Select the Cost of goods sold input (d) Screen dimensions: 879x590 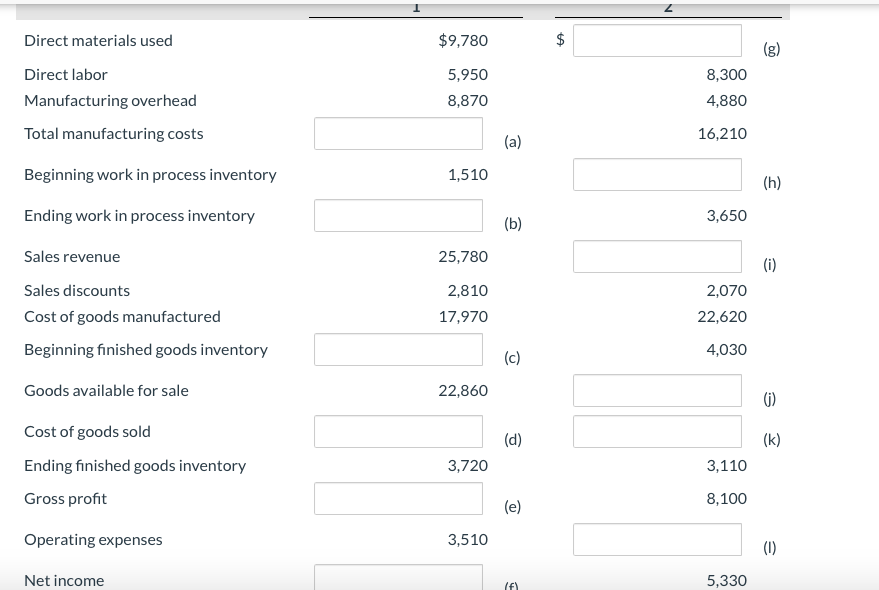[398, 431]
